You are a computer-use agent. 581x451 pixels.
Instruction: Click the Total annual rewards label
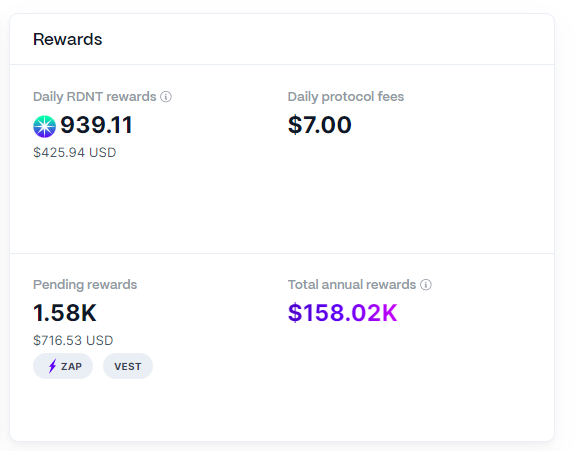coord(352,285)
